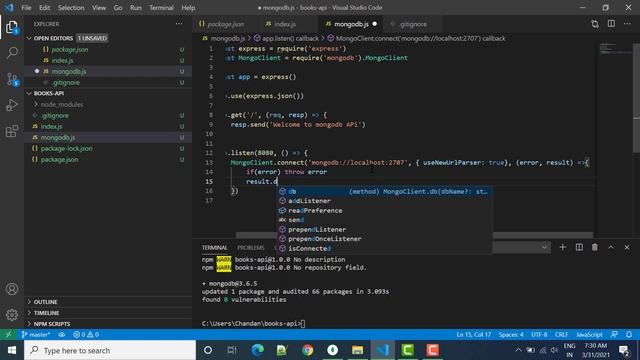640x360 pixels.
Task: Open Google Chrome from taskbar
Action: click(308, 350)
